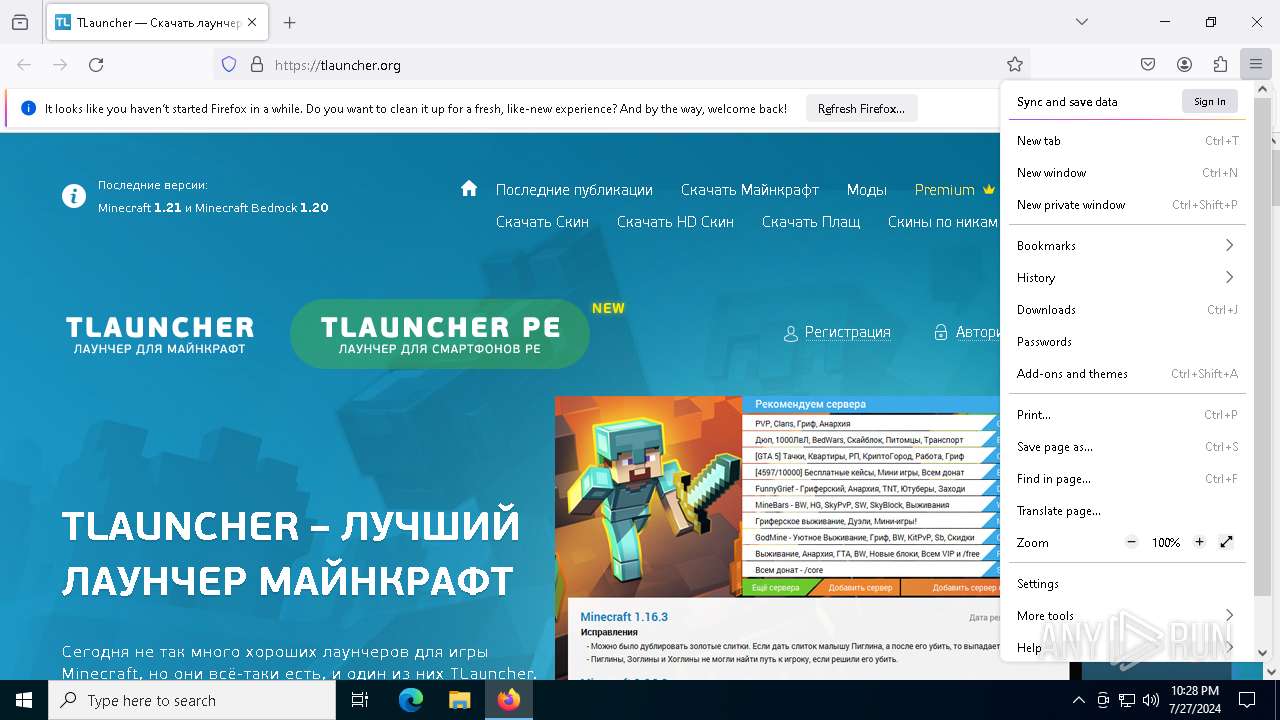Click the TLauncher logo
The height and width of the screenshot is (720, 1280).
[x=160, y=335]
